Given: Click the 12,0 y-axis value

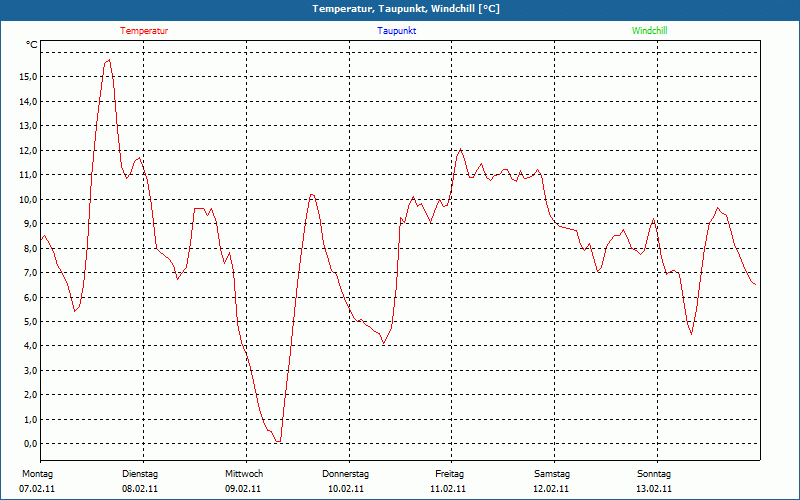Looking at the screenshot, I should pyautogui.click(x=28, y=151).
